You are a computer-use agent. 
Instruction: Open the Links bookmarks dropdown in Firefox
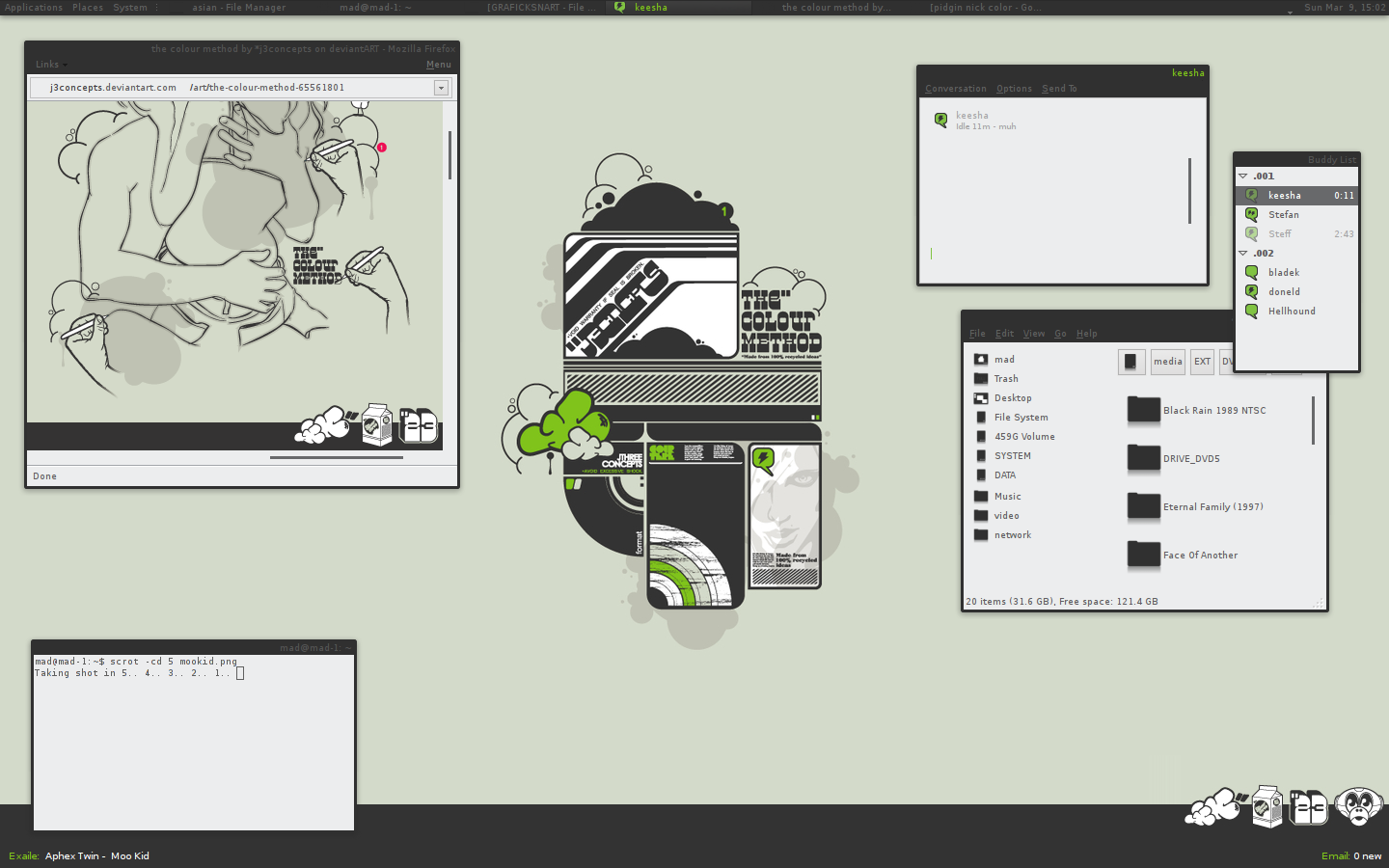(51, 65)
